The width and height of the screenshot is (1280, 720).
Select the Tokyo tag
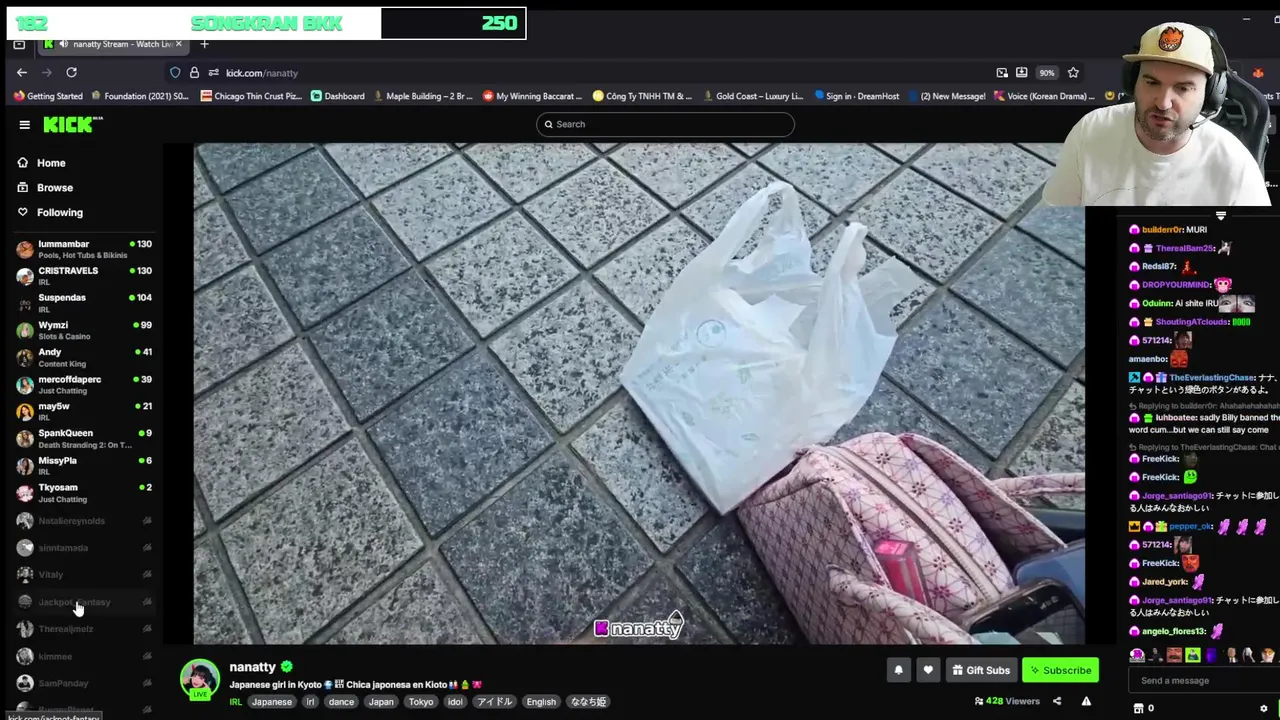tap(421, 702)
